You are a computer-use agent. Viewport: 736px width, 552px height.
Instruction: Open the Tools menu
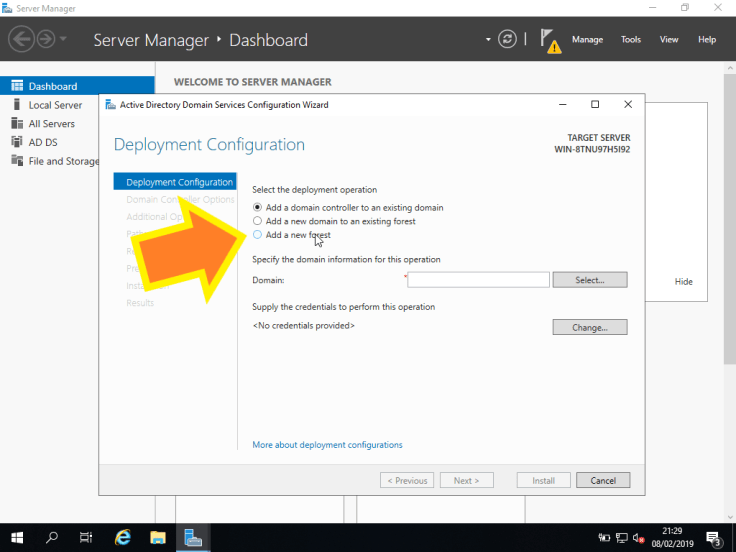[x=630, y=40]
